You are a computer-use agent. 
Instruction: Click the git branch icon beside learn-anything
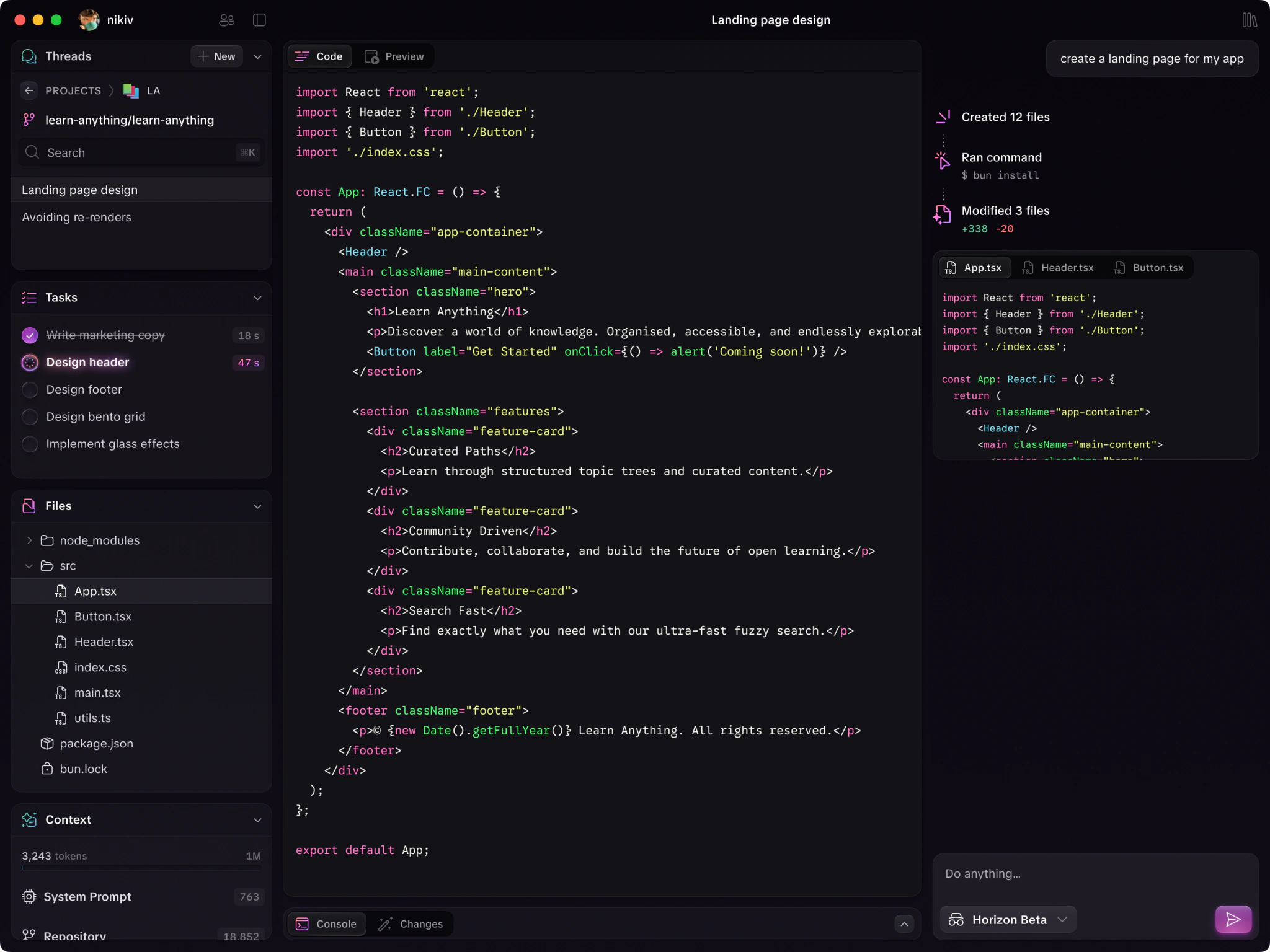click(29, 120)
